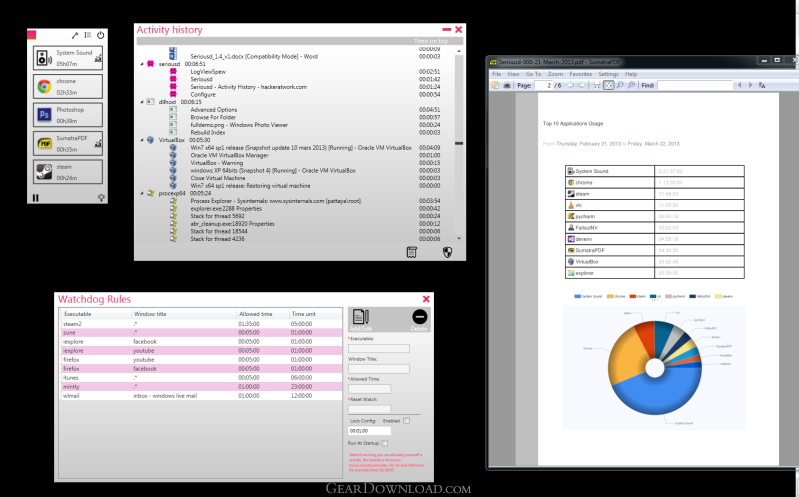The image size is (799, 497).
Task: Click the Fit Page icon in SumatraPDF
Action: (x=608, y=85)
